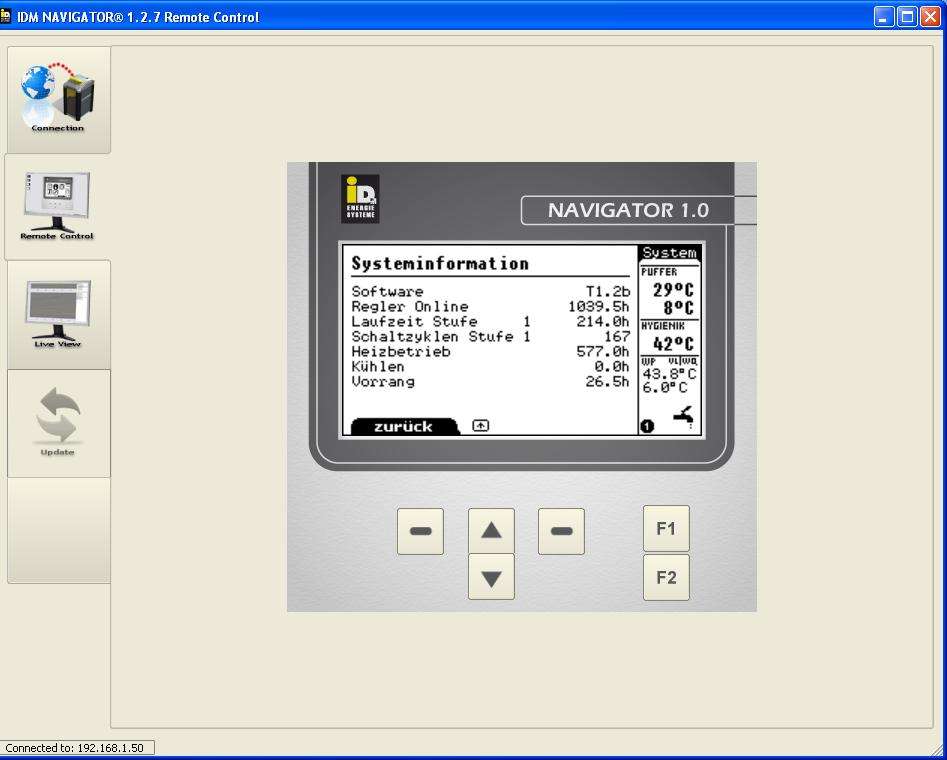Viewport: 947px width, 760px height.
Task: Select the Connected to 192.168.1.50 status
Action: 75,748
